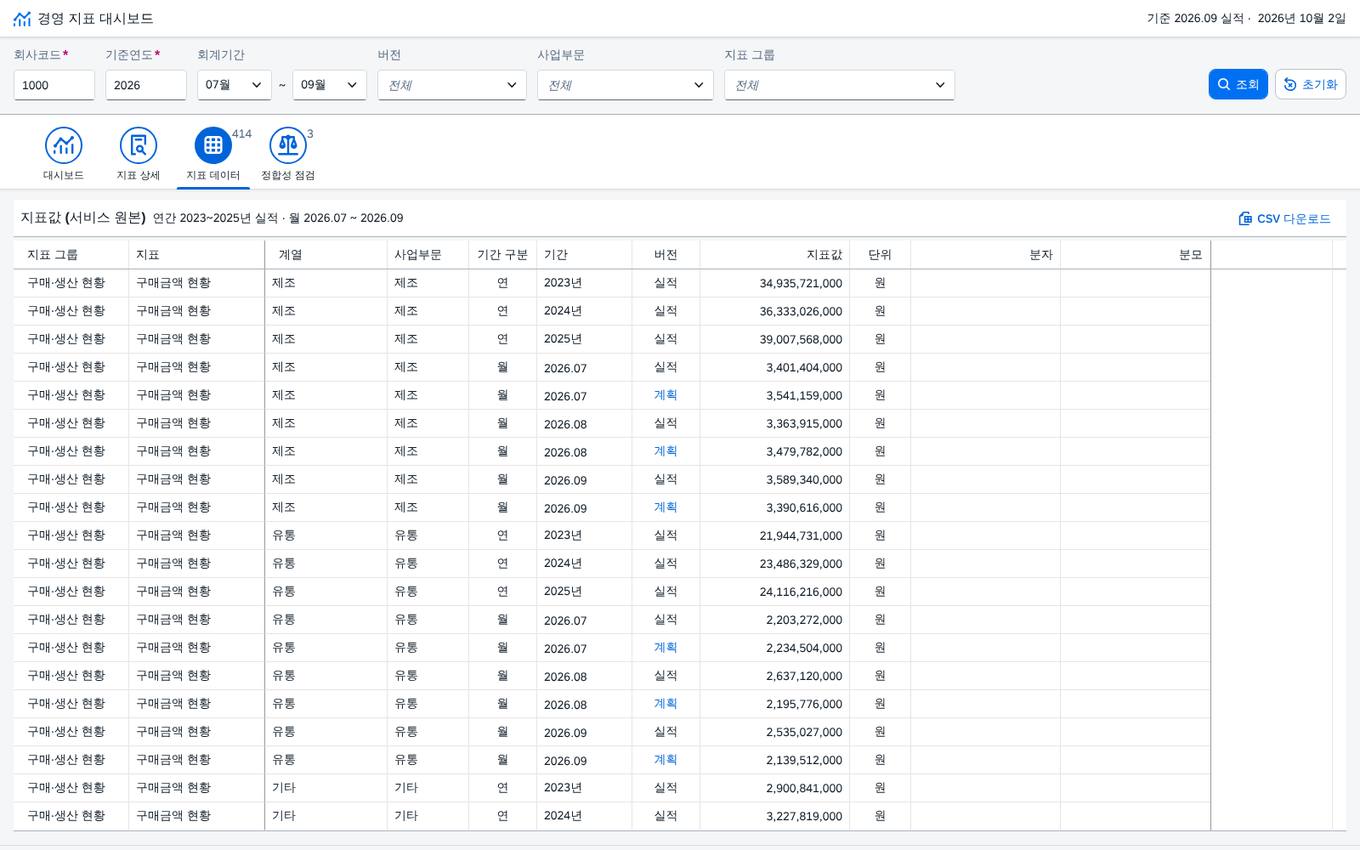The height and width of the screenshot is (850, 1360).
Task: Open the 지표 상세 tab icon
Action: pos(138,146)
